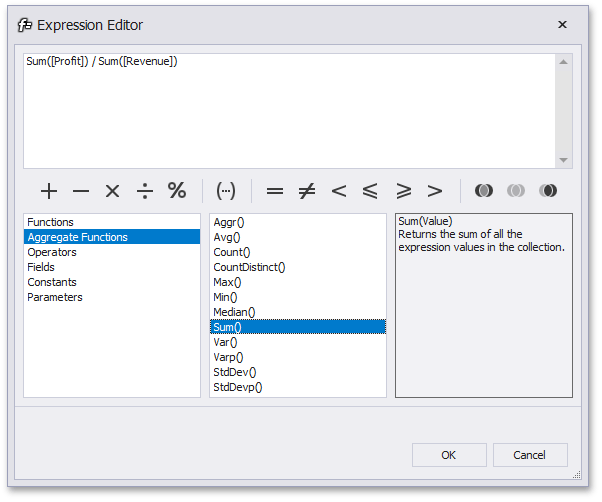The image size is (602, 502).
Task: Insert the percent modulo operator
Action: [x=177, y=191]
